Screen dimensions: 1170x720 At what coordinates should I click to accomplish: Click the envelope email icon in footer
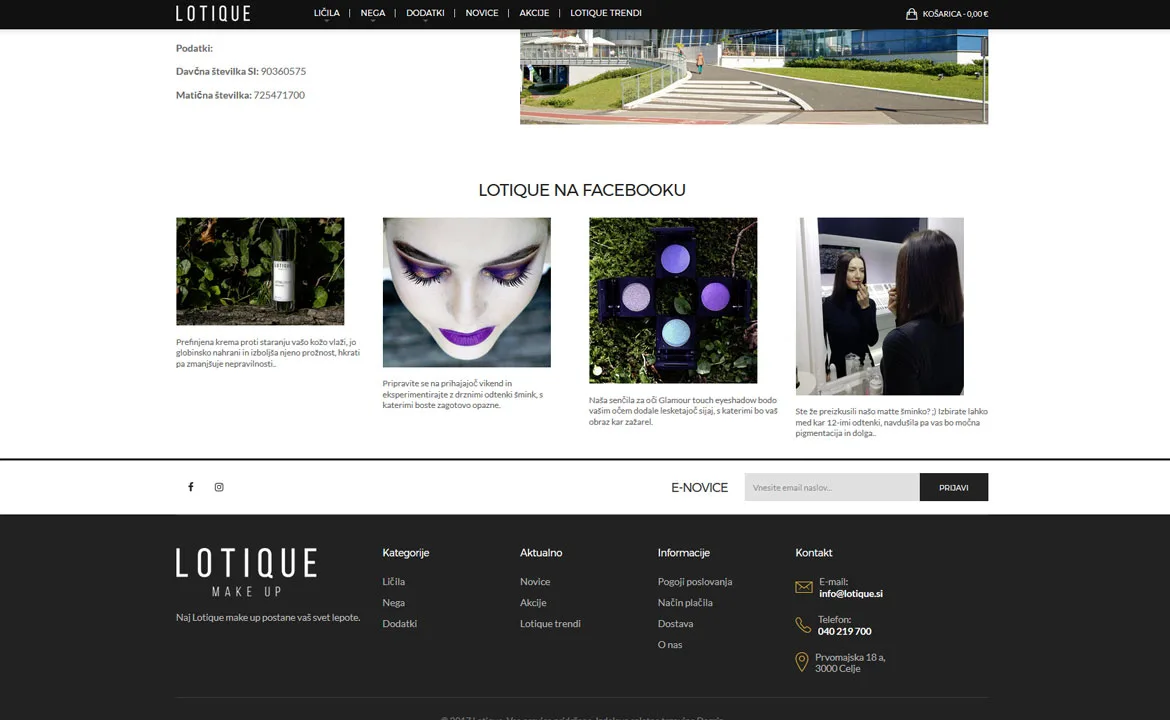point(804,587)
